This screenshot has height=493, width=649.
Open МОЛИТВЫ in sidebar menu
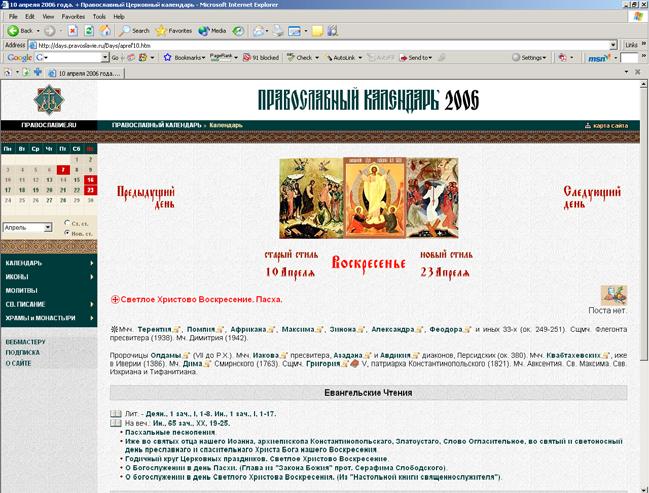22,291
